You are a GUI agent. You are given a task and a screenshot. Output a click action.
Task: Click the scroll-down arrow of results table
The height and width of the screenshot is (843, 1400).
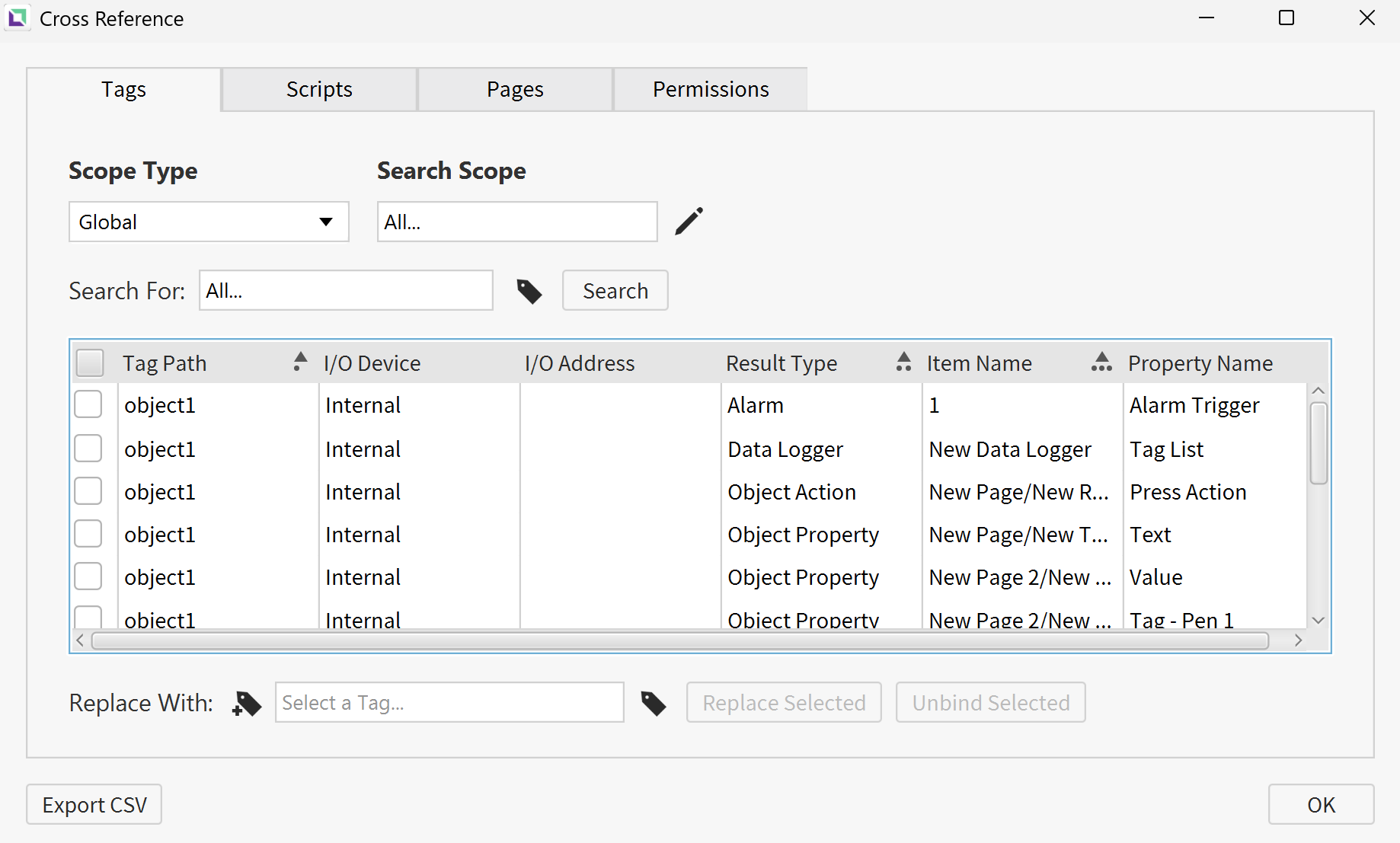pos(1318,621)
